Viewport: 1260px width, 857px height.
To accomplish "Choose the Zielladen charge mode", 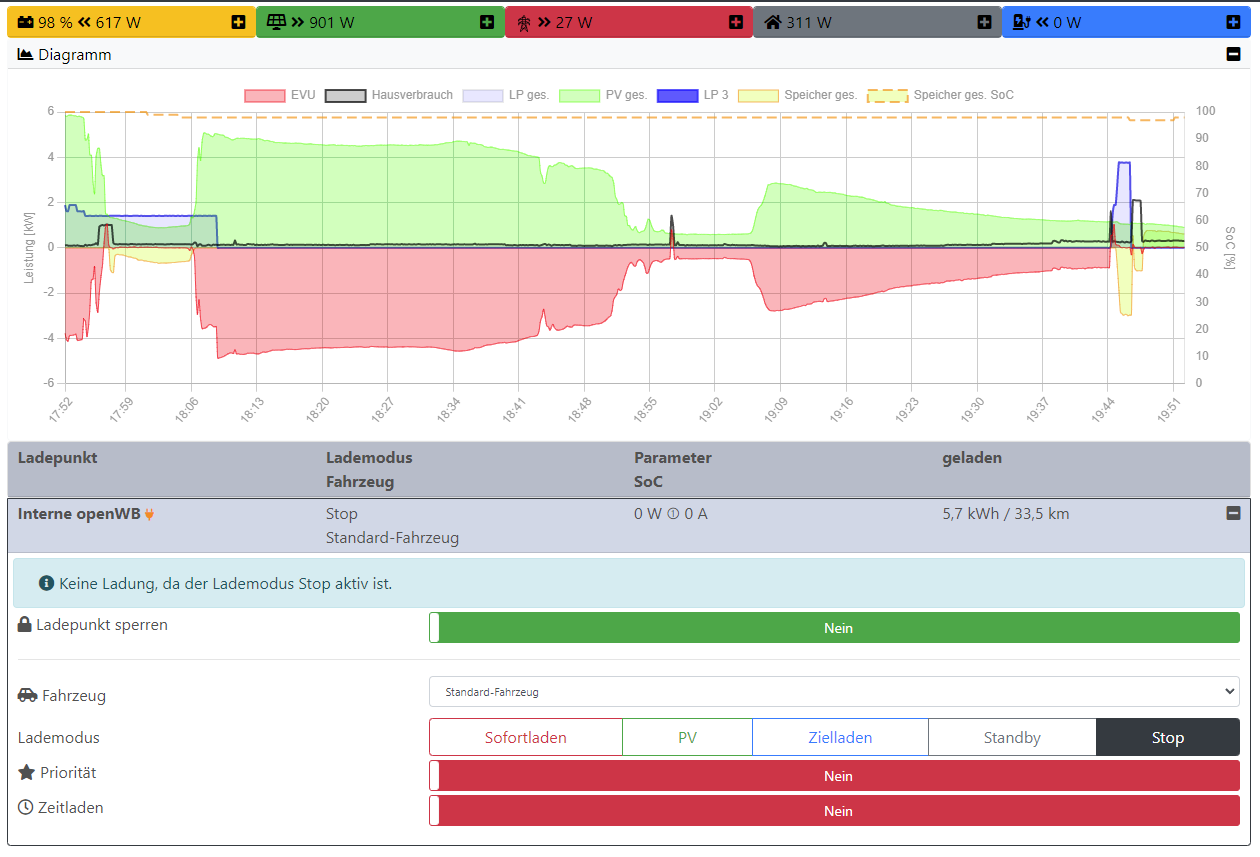I will (840, 738).
